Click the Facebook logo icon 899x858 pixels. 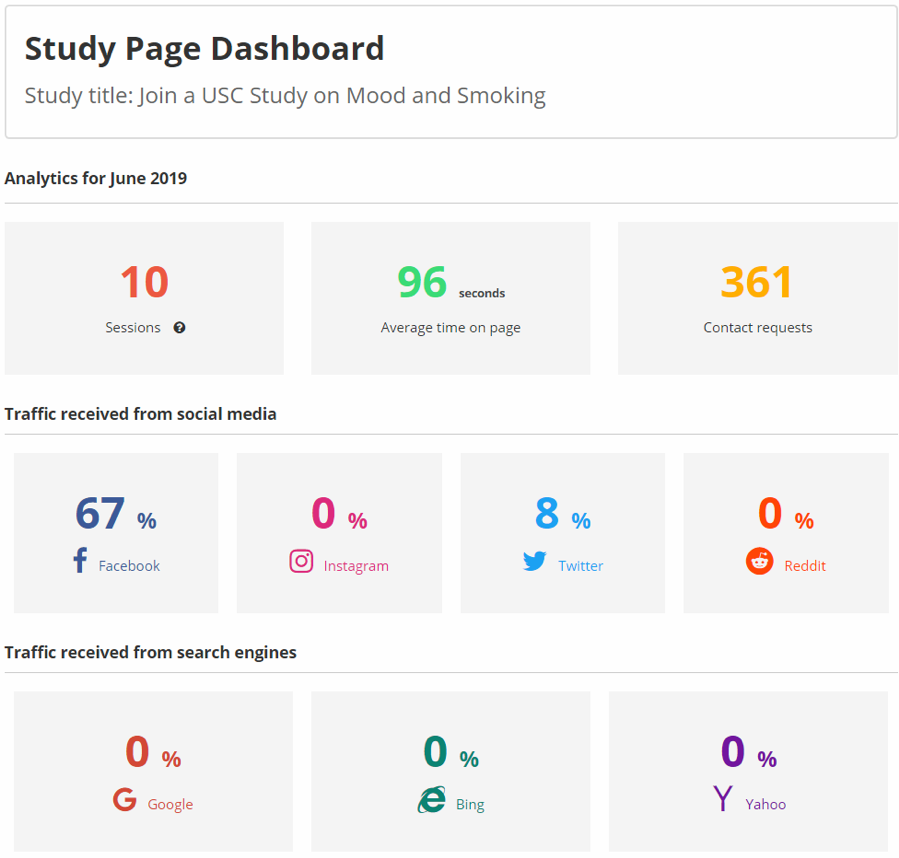point(80,561)
